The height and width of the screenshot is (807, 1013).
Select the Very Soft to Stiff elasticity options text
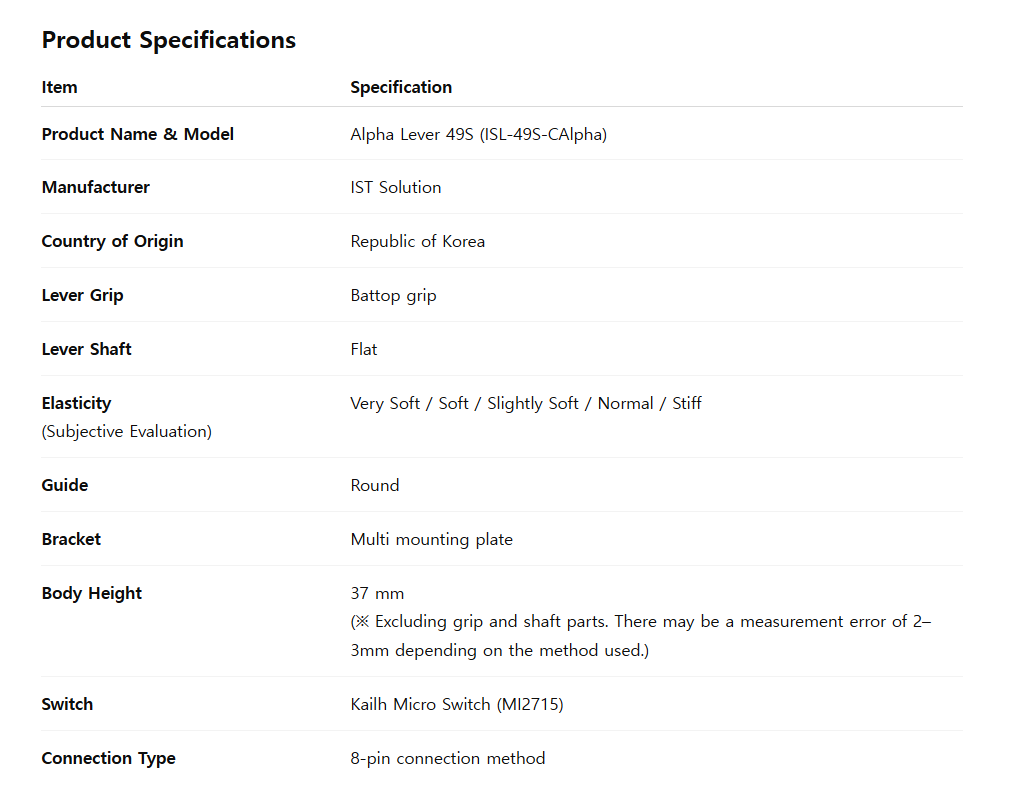[x=526, y=404]
